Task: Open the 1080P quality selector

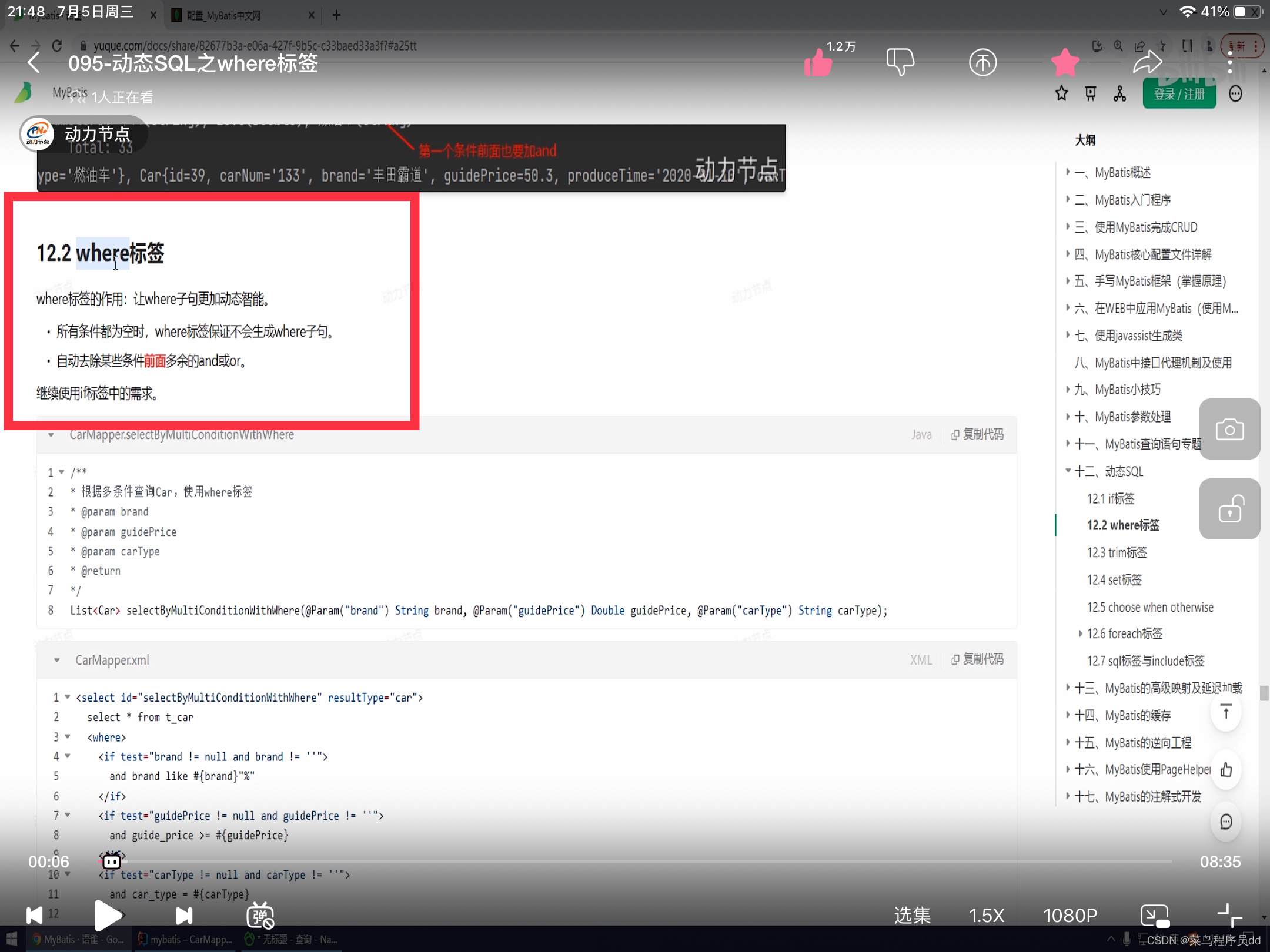Action: tap(1070, 915)
